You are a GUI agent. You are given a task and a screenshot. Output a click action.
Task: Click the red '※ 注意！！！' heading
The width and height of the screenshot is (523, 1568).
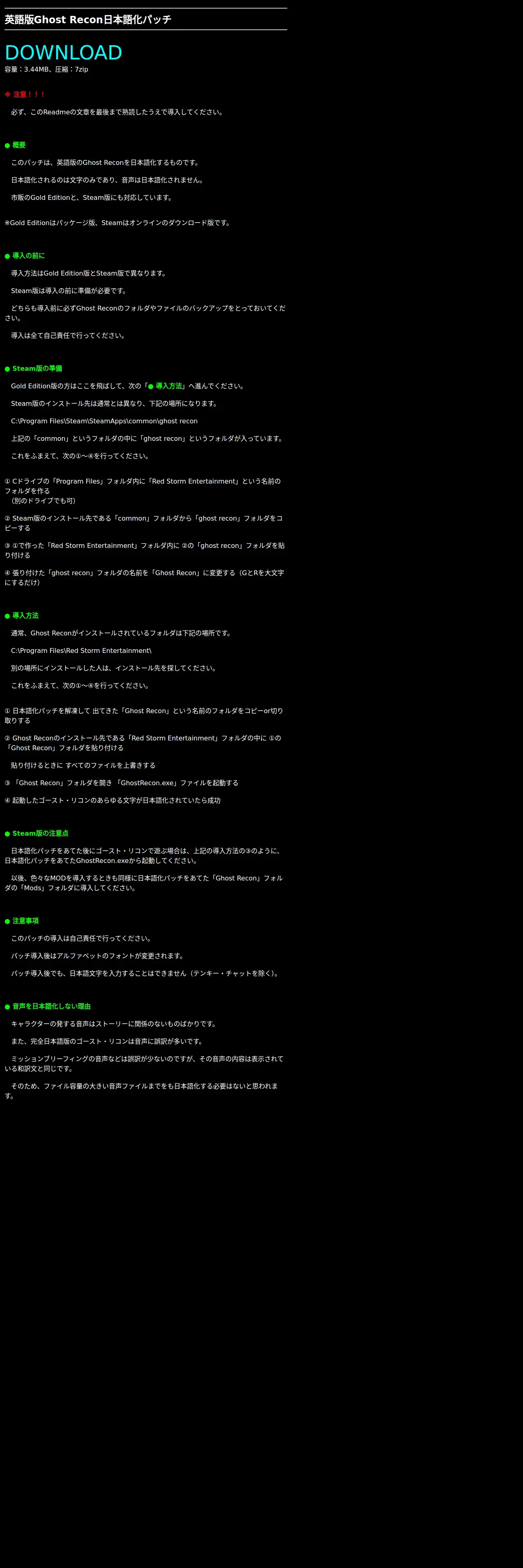25,94
